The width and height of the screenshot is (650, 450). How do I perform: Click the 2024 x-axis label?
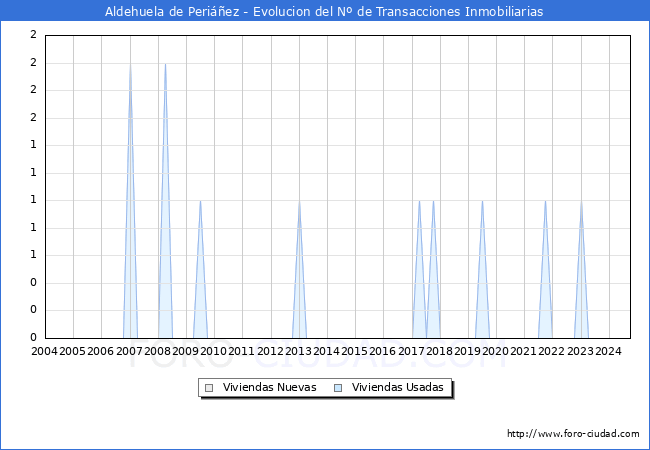tap(608, 351)
